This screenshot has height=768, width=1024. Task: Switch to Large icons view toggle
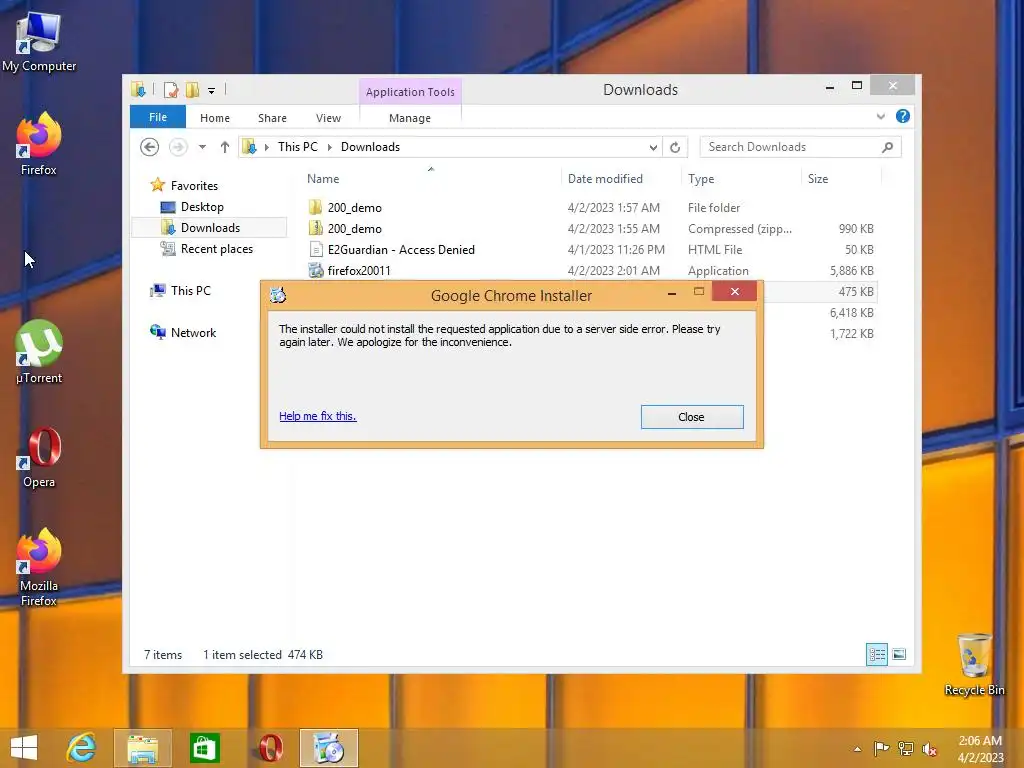click(899, 654)
